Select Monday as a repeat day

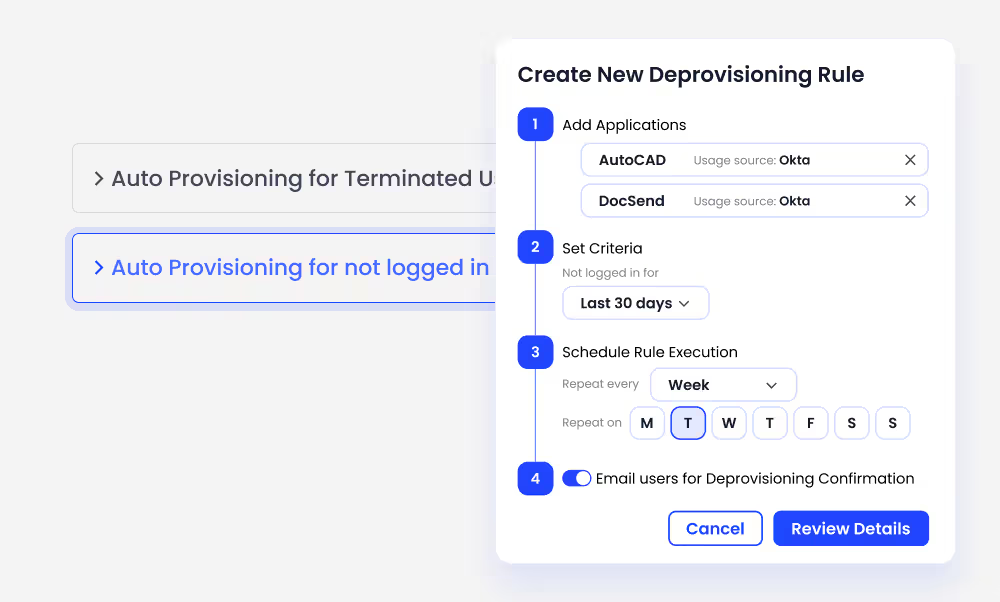coord(647,423)
